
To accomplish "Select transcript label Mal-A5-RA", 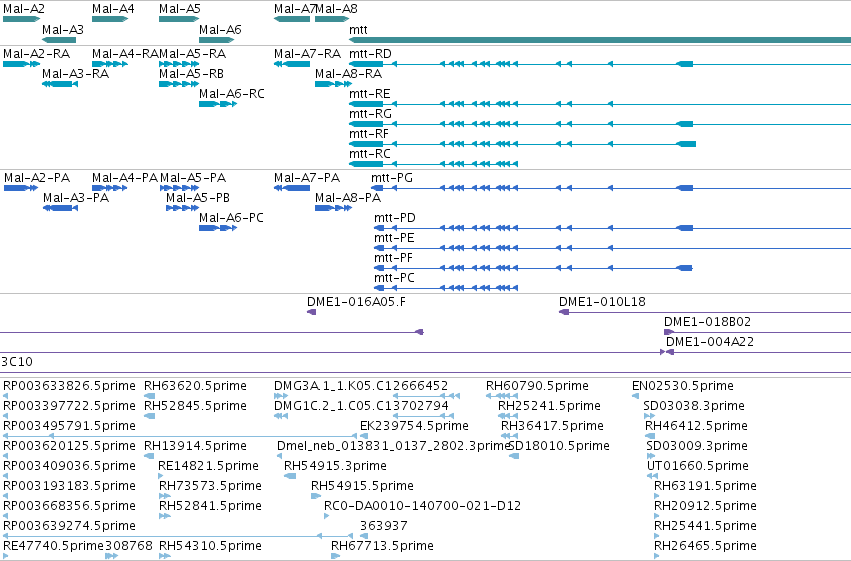I will click(193, 54).
